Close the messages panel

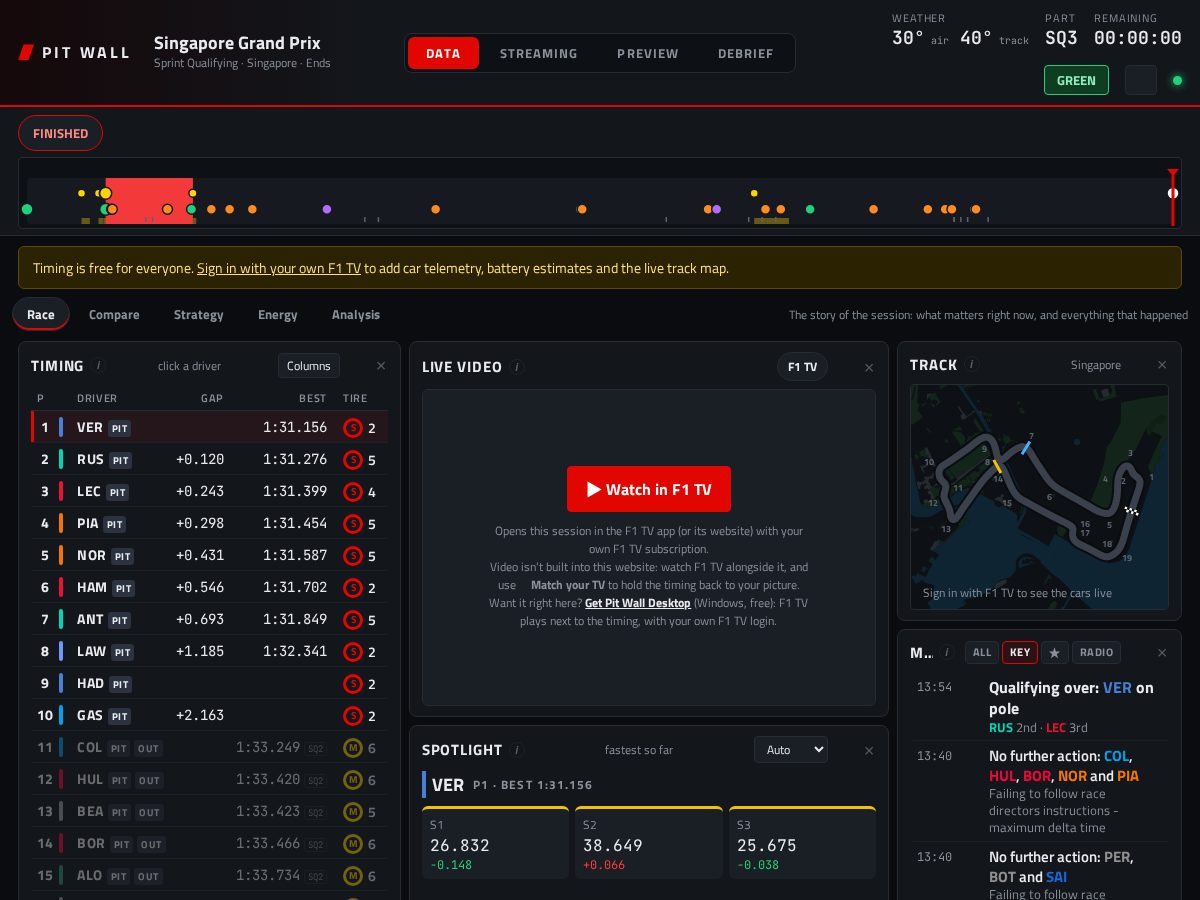(1162, 653)
